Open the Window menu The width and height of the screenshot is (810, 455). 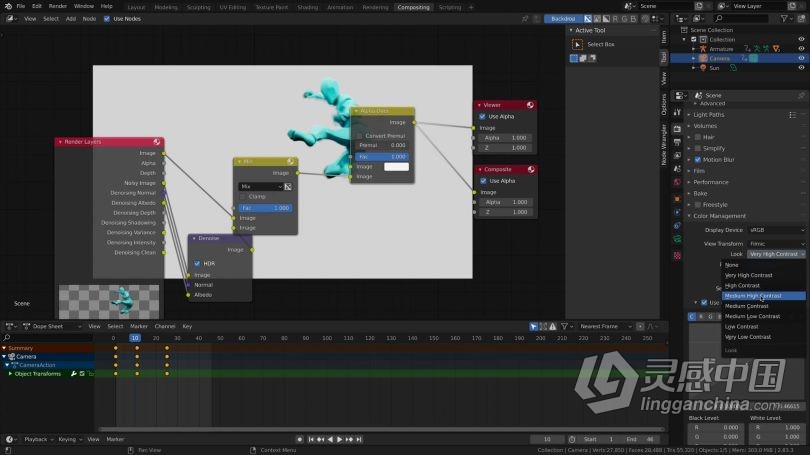pos(84,6)
